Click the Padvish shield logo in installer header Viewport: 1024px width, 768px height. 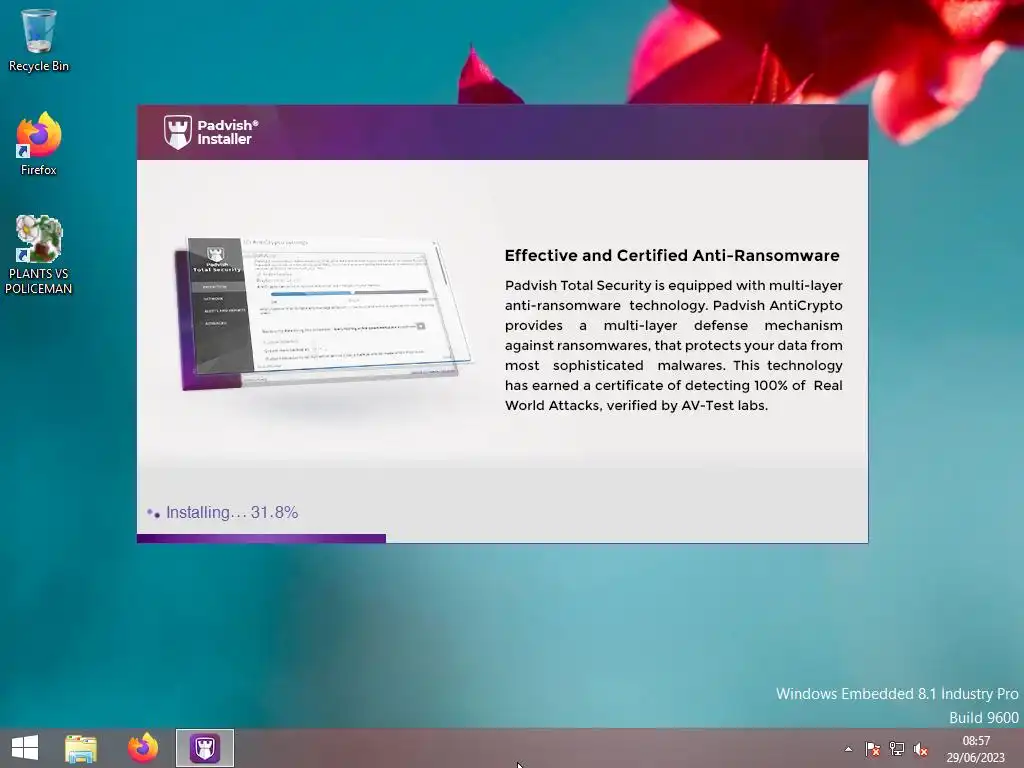click(178, 132)
